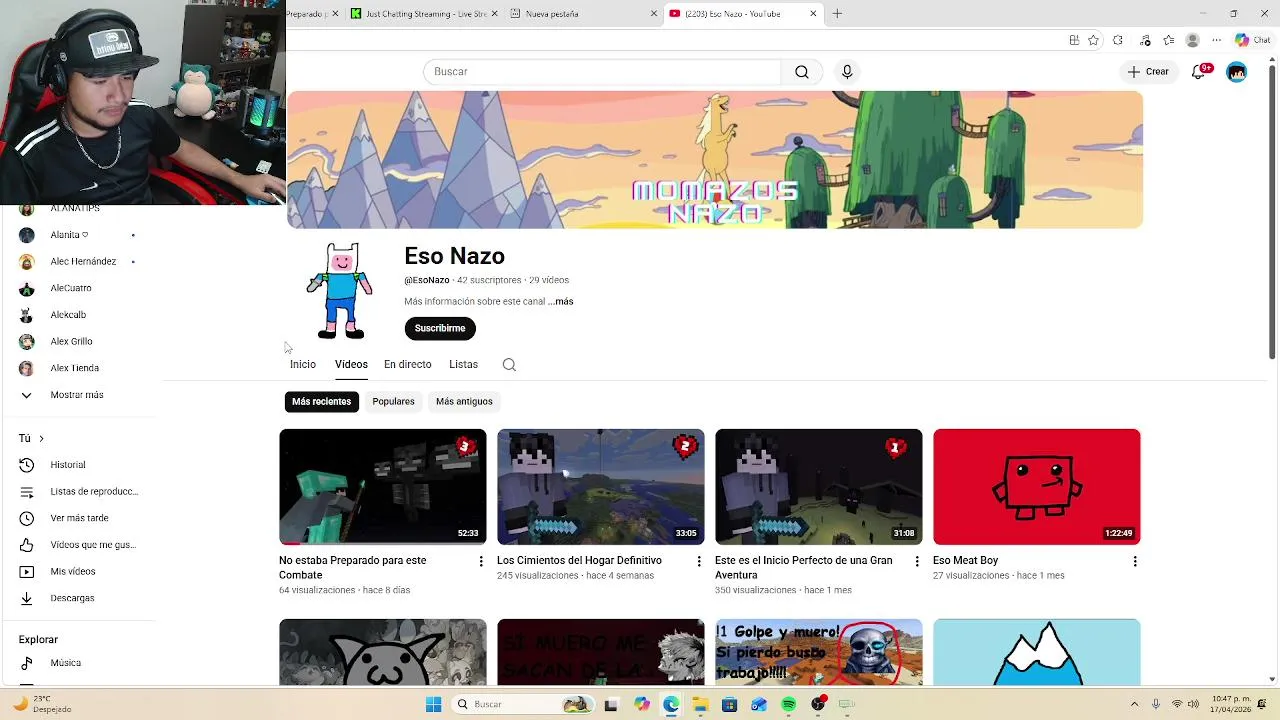Image resolution: width=1280 pixels, height=720 pixels.
Task: Search within the Eso Nazo channel
Action: [x=509, y=365]
